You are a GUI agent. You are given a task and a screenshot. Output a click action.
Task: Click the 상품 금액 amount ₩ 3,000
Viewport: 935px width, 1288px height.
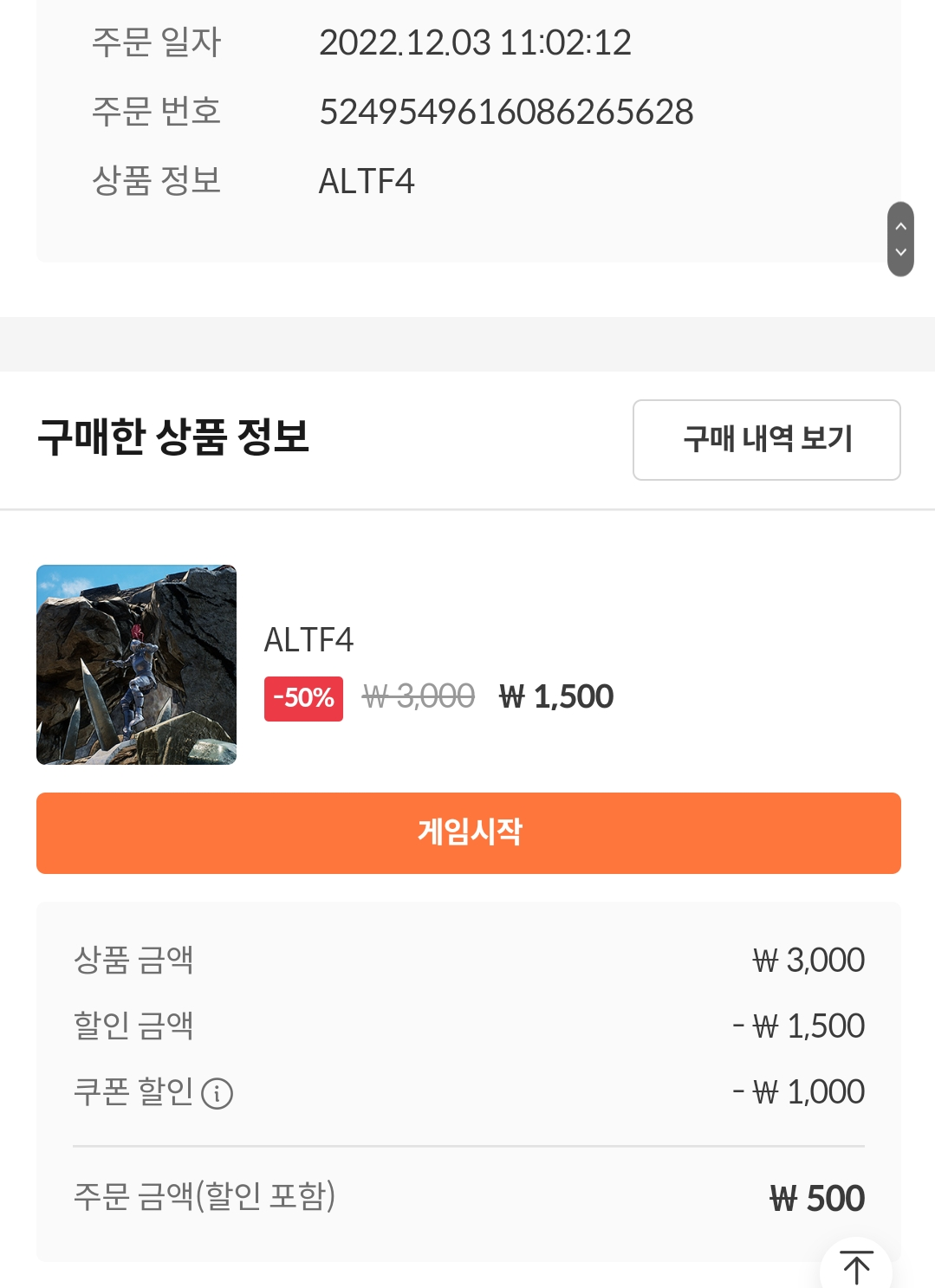808,960
